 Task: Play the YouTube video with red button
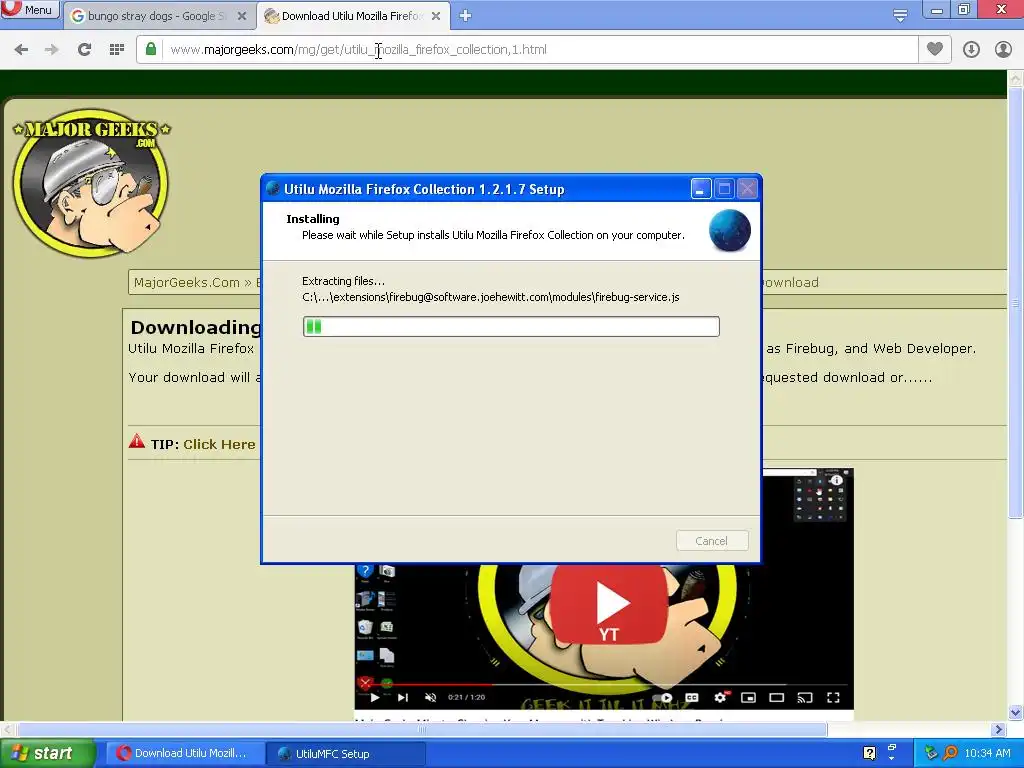(609, 606)
